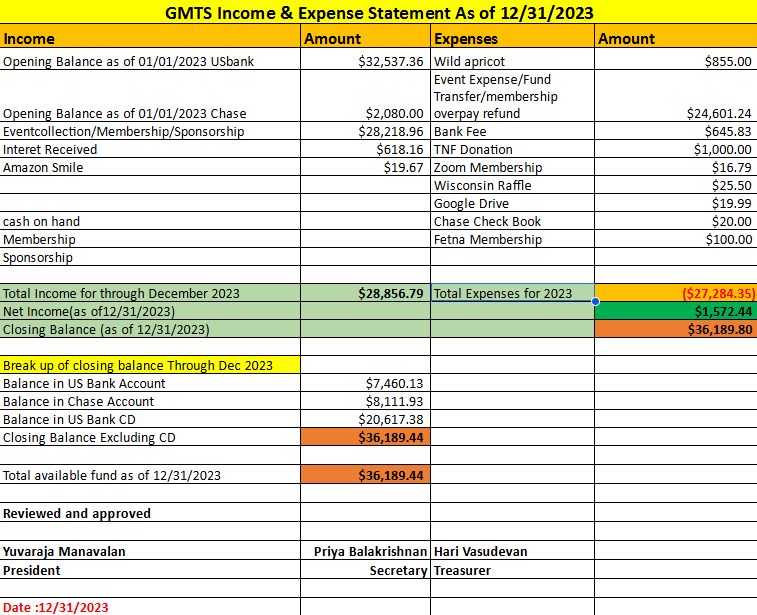
Task: Click the $28,218.96 amount cell
Action: (365, 131)
